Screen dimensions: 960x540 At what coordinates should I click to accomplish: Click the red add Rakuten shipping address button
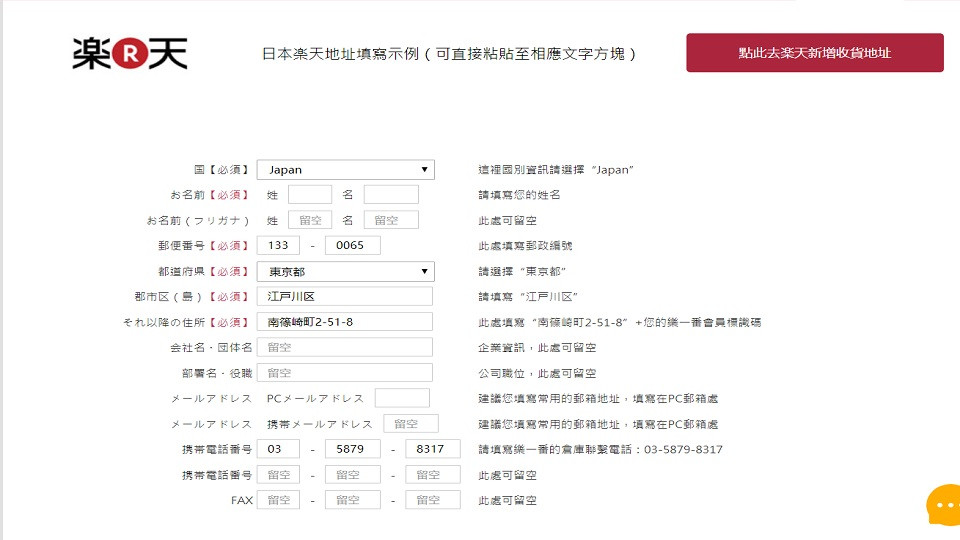pos(814,53)
